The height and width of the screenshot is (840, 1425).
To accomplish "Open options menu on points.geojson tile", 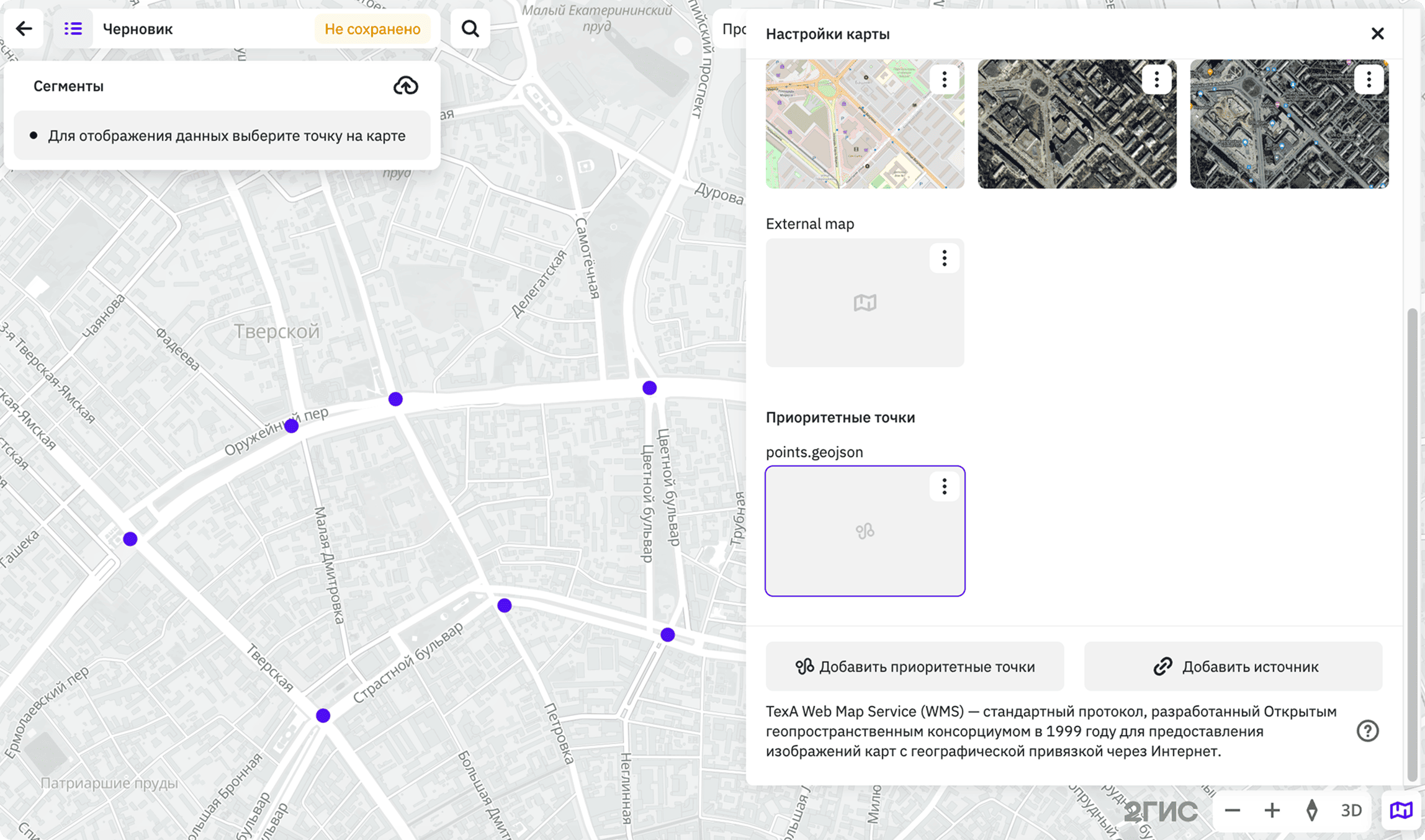I will tap(944, 486).
